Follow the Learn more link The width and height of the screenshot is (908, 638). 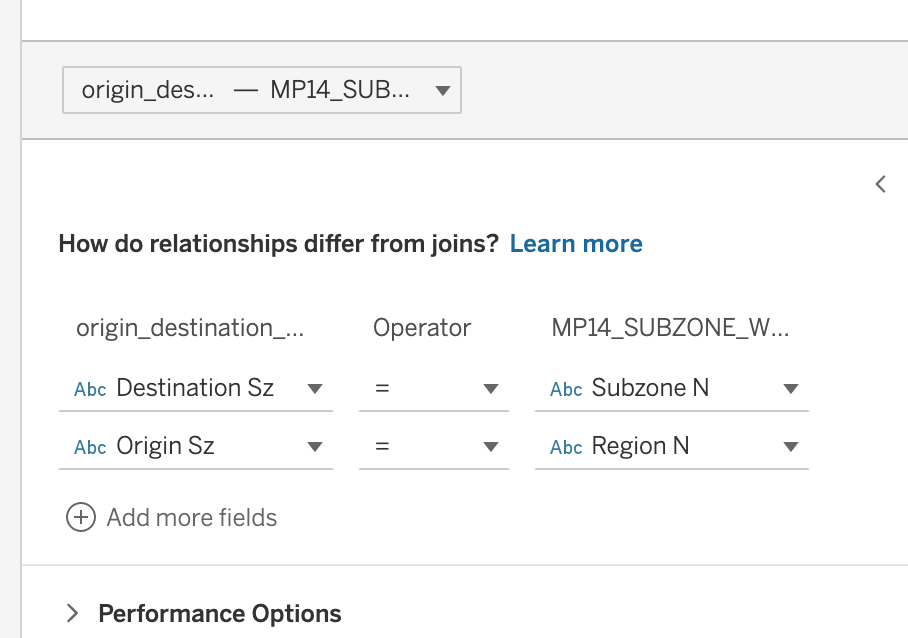click(576, 244)
